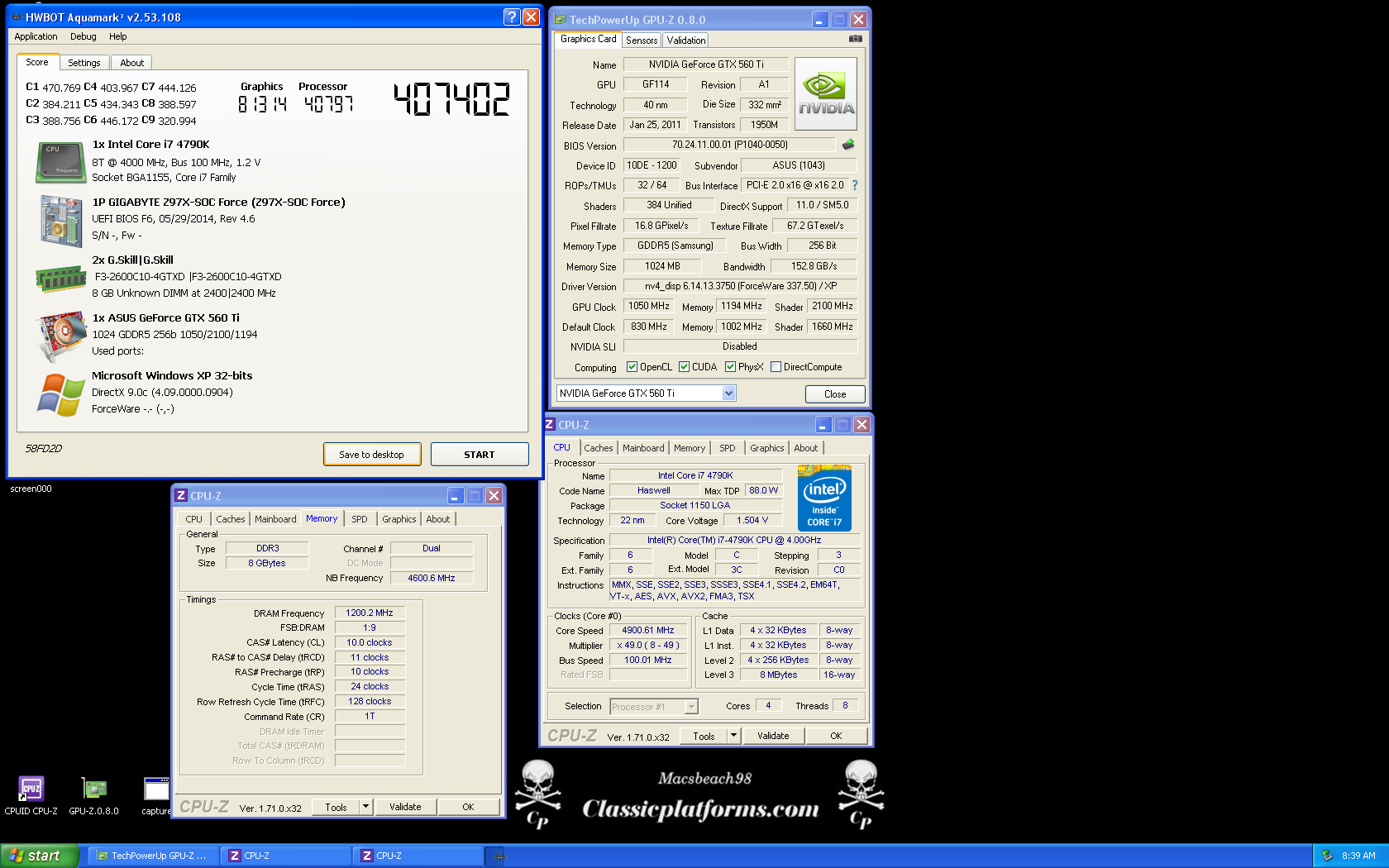Select TechPowerUp GPU-Z taskbar button

152,856
